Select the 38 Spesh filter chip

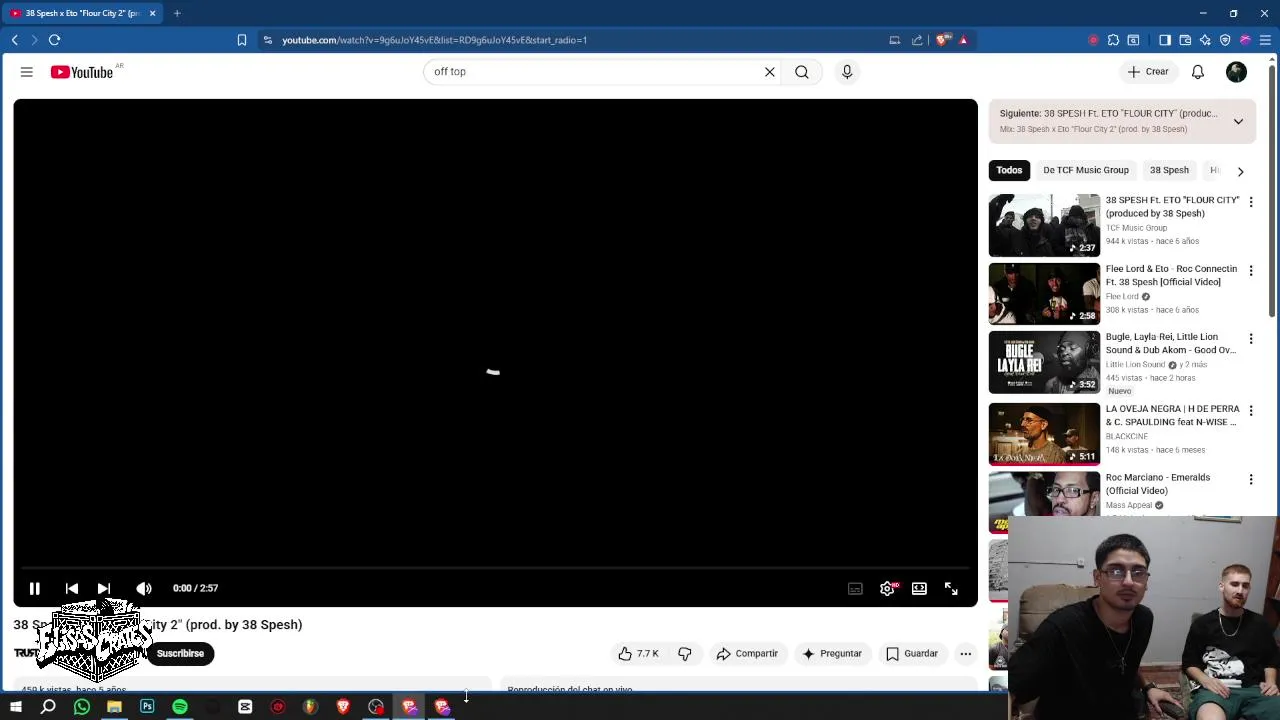click(1169, 170)
